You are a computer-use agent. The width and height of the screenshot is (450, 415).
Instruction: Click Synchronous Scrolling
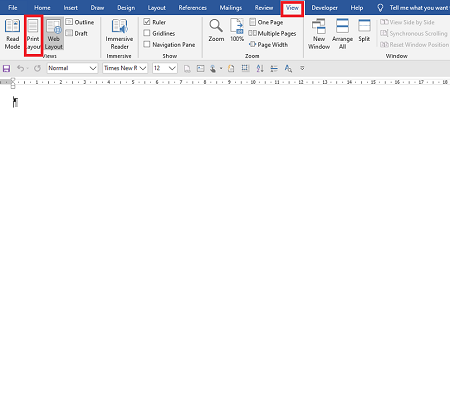414,33
